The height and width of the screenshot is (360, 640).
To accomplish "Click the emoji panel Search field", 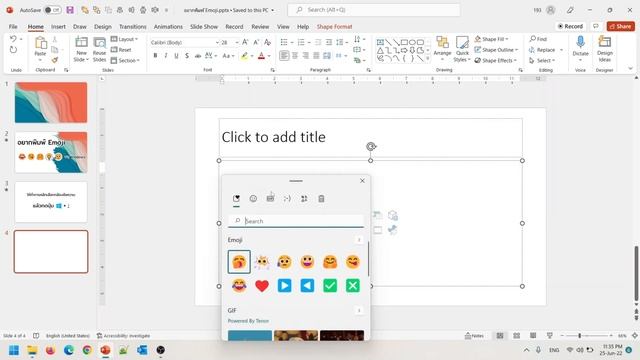I will [x=296, y=221].
